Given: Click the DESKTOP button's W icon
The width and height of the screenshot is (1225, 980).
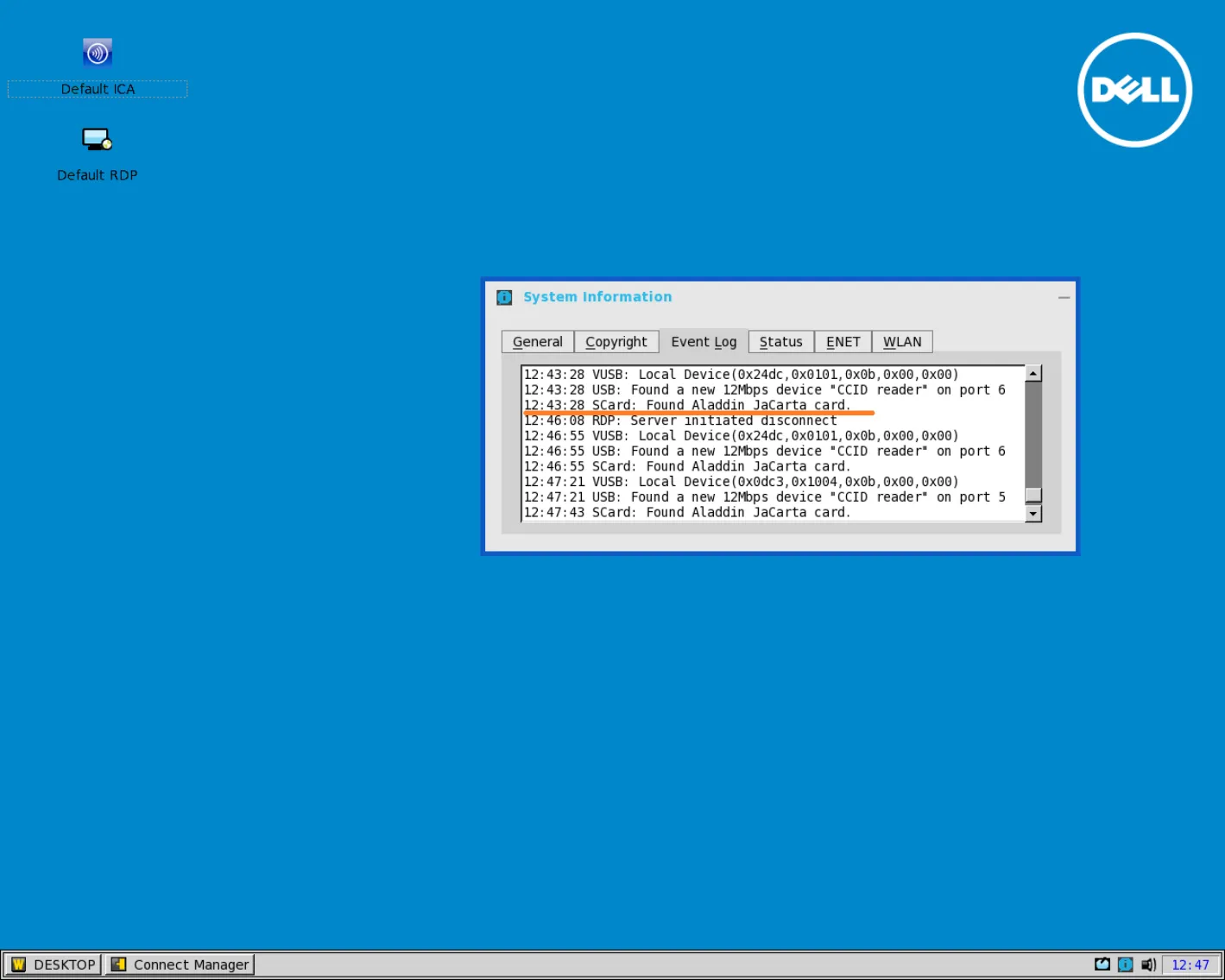Looking at the screenshot, I should (x=18, y=964).
